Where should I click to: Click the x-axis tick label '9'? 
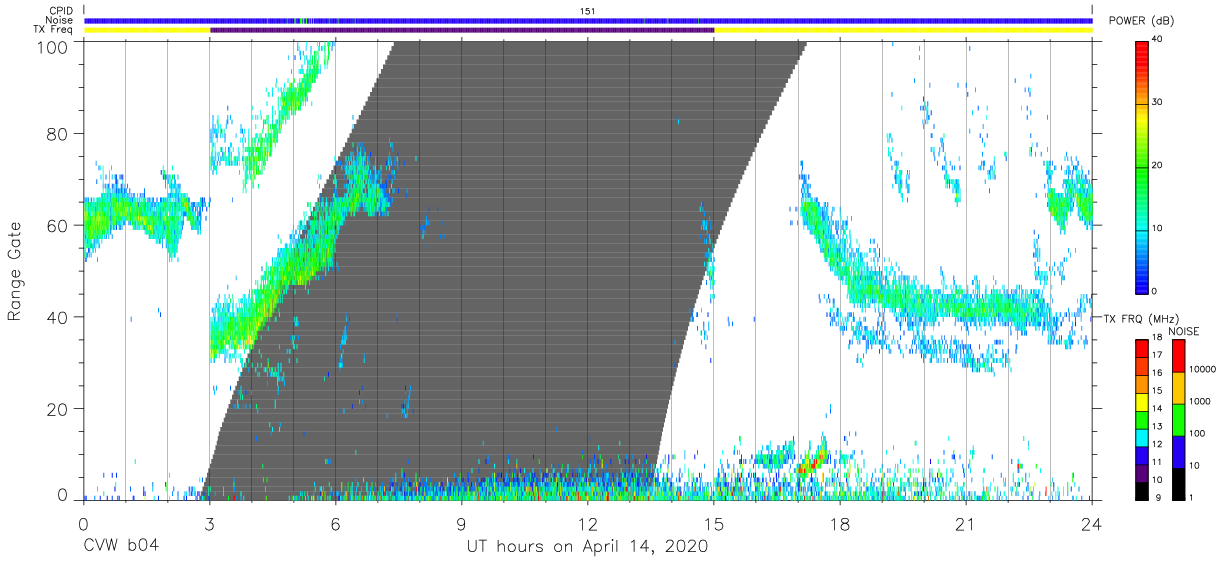(461, 523)
